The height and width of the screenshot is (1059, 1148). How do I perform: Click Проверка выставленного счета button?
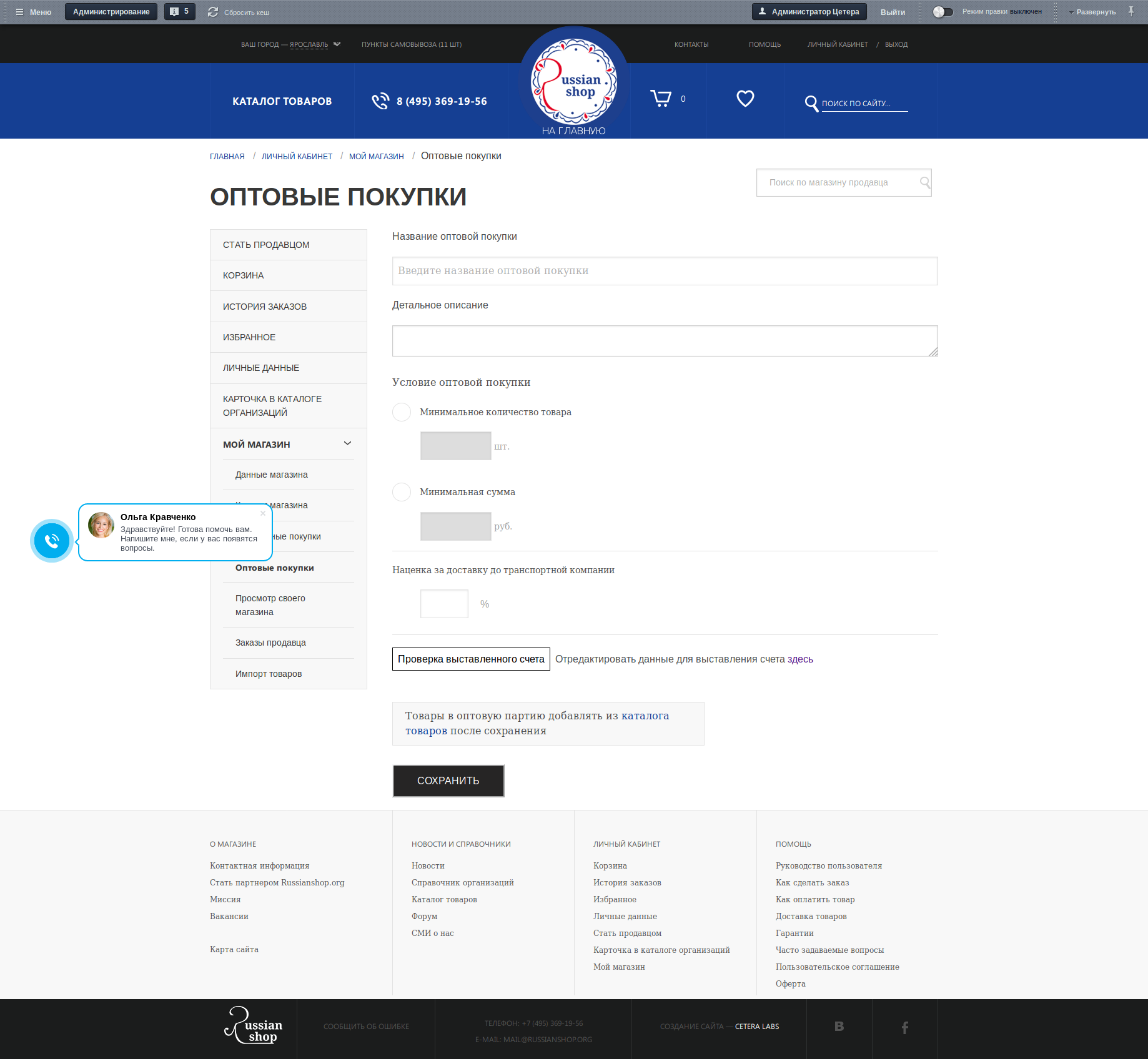[x=471, y=659]
